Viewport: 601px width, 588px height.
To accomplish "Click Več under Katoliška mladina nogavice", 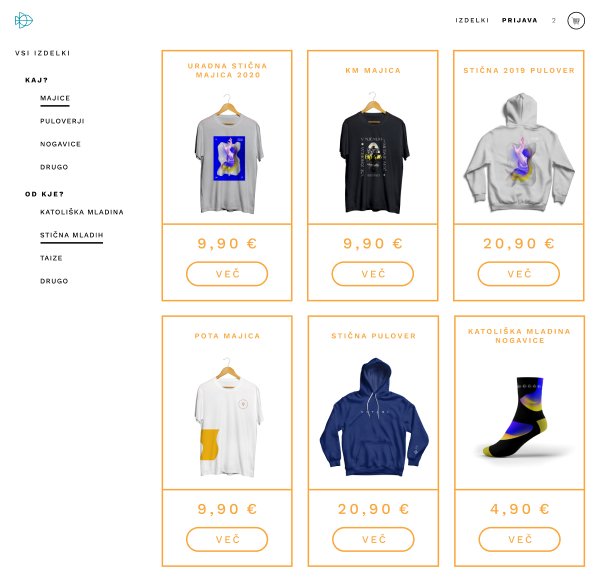I will pos(519,539).
